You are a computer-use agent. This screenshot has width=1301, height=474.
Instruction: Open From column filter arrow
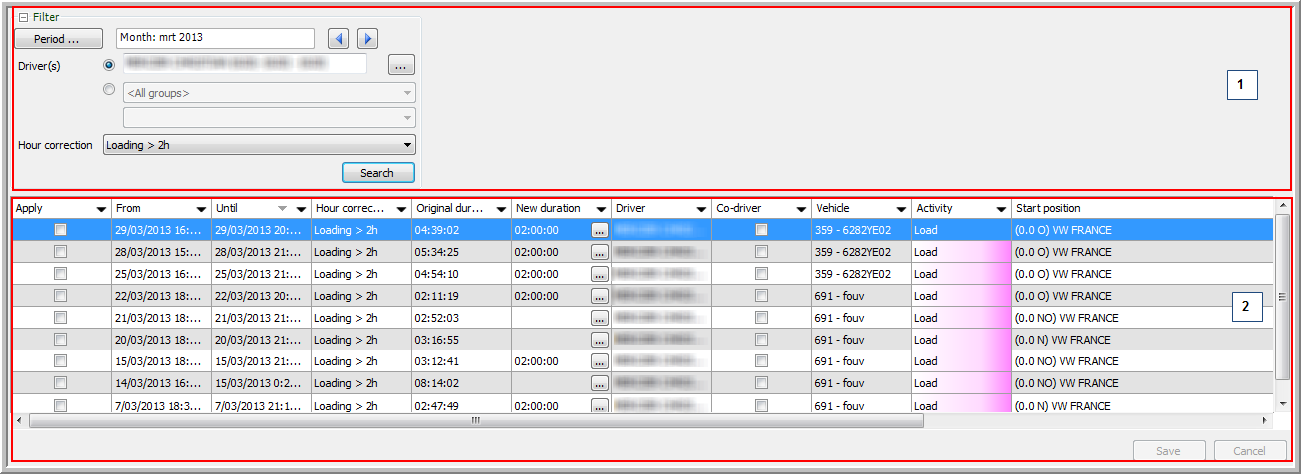201,209
